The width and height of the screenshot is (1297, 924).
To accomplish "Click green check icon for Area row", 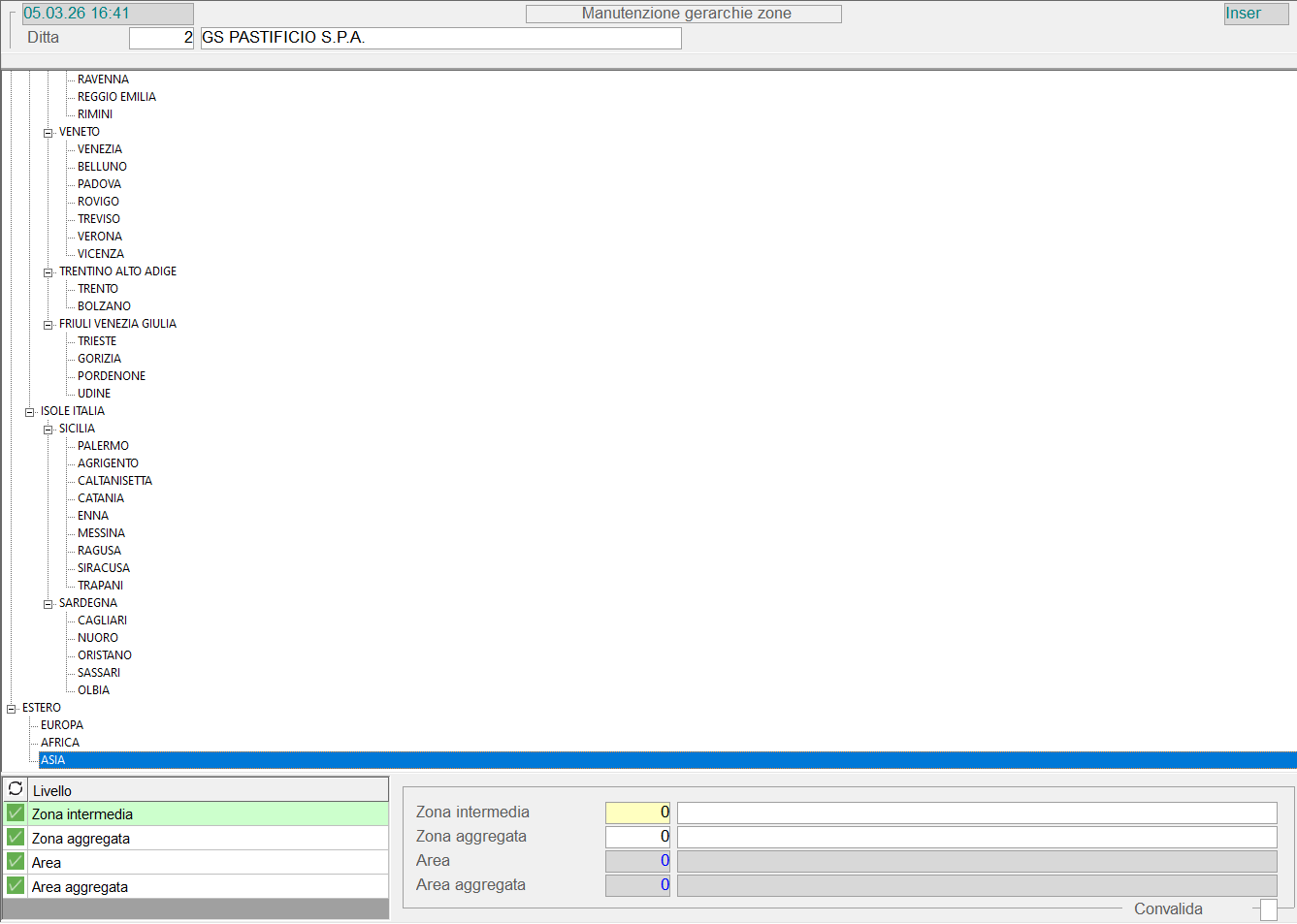I will click(x=16, y=862).
